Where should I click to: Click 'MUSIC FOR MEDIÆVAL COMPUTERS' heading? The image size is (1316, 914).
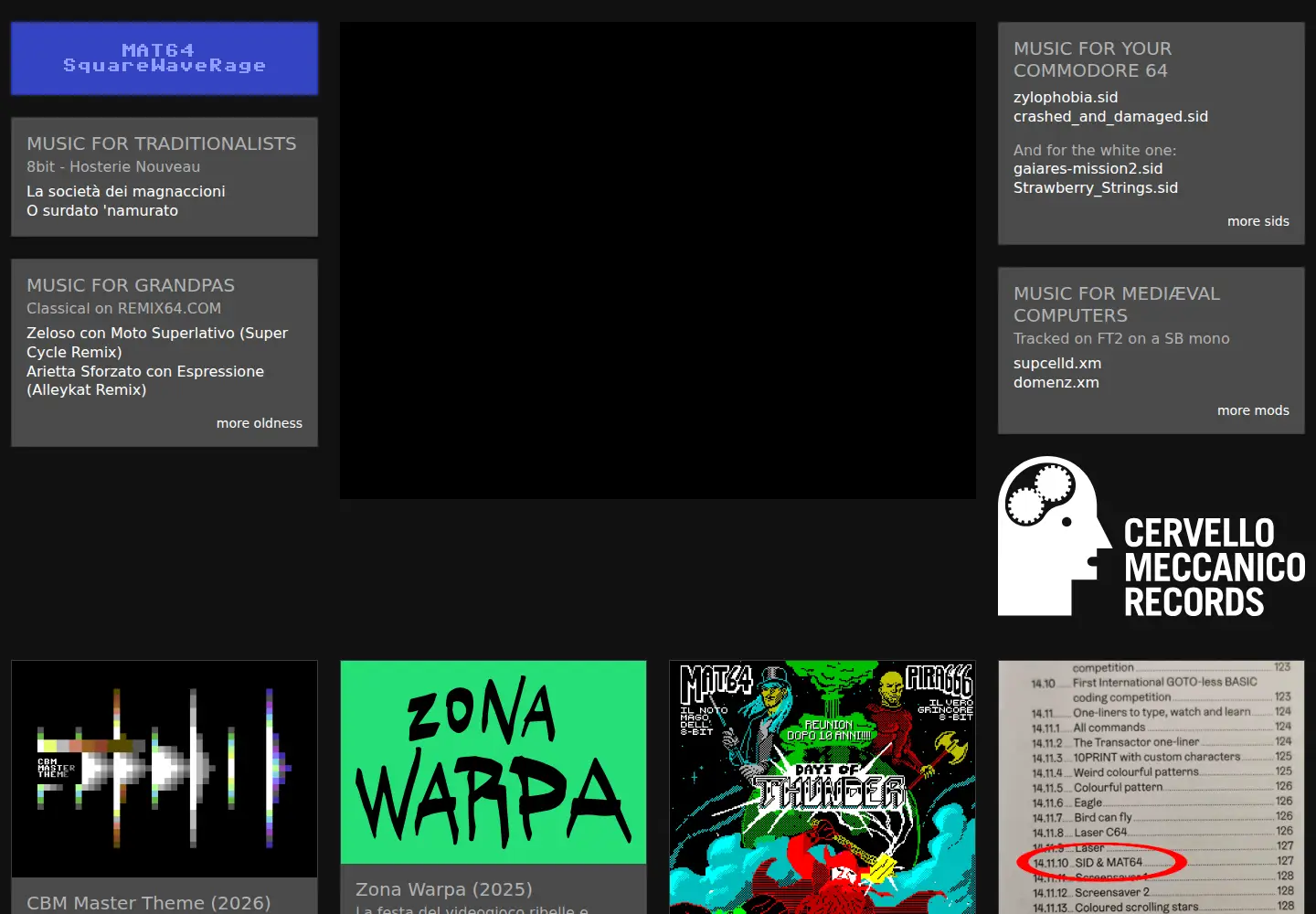coord(1117,304)
